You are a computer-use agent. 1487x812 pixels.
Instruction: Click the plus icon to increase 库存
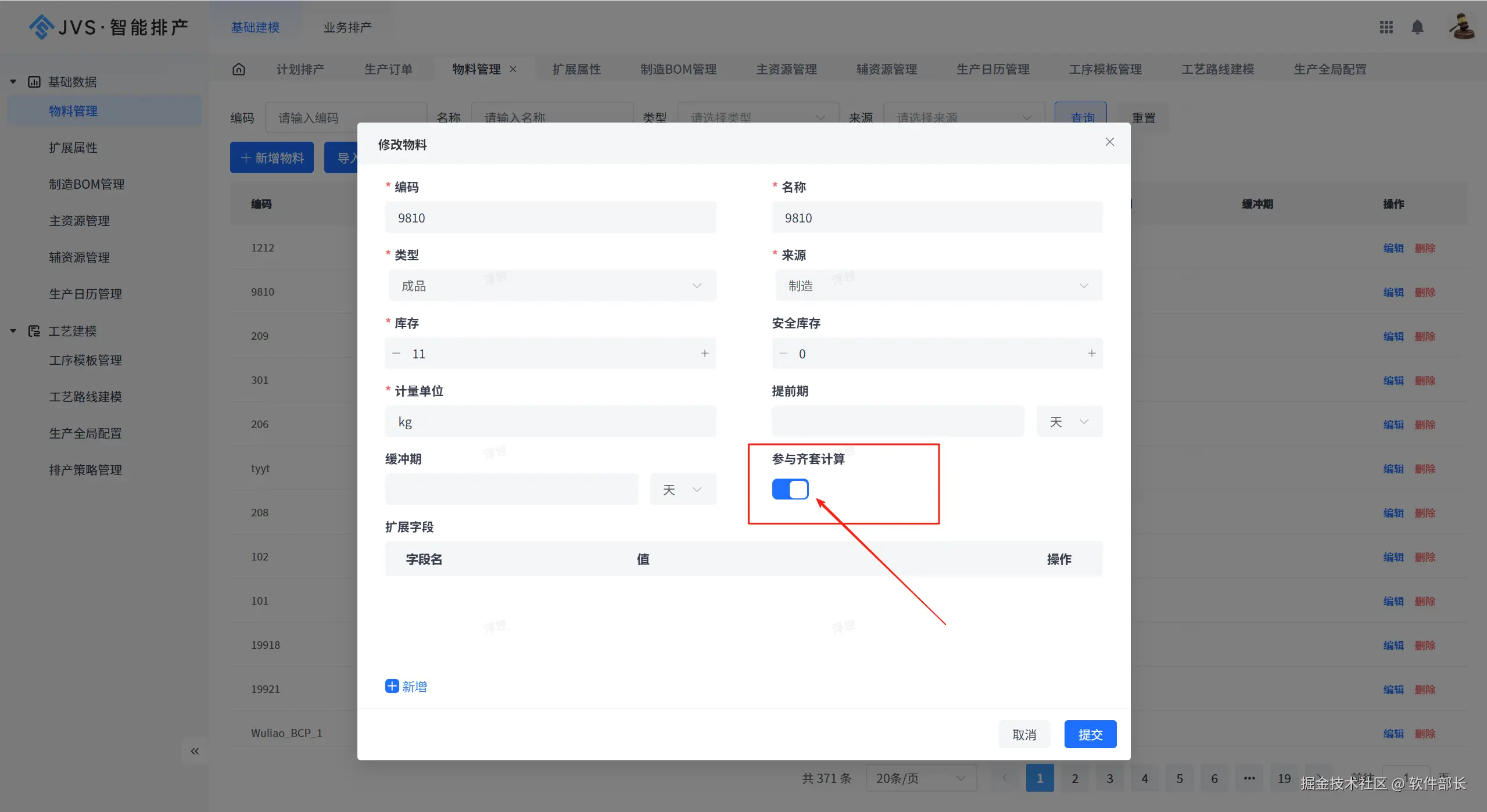(x=704, y=354)
